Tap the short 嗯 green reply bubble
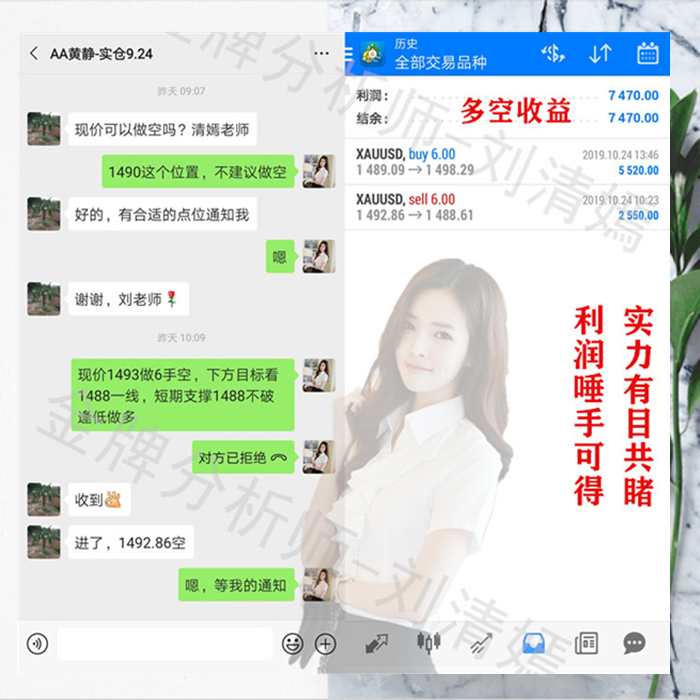 [280, 257]
